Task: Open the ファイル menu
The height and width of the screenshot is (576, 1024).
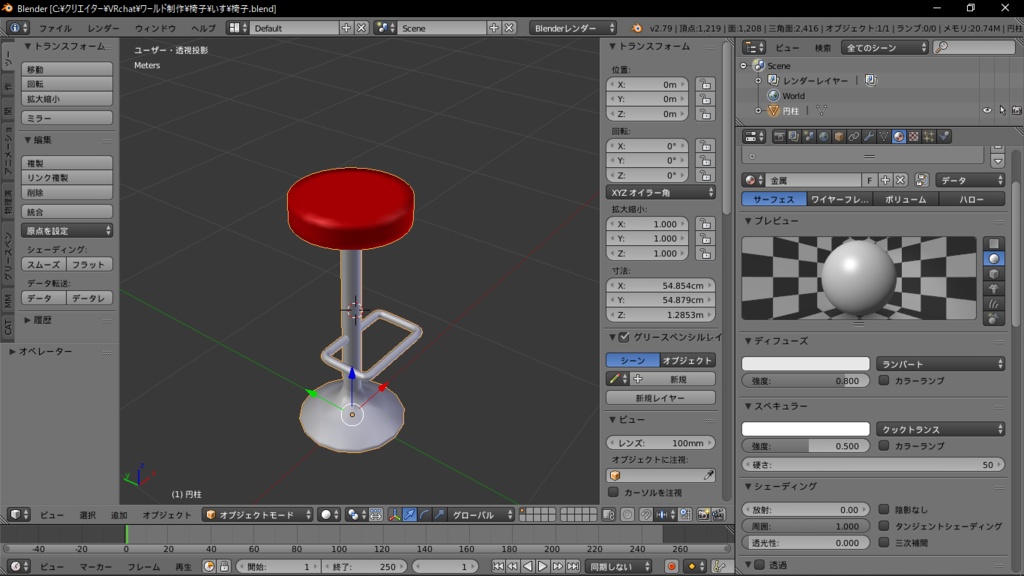Action: point(55,29)
